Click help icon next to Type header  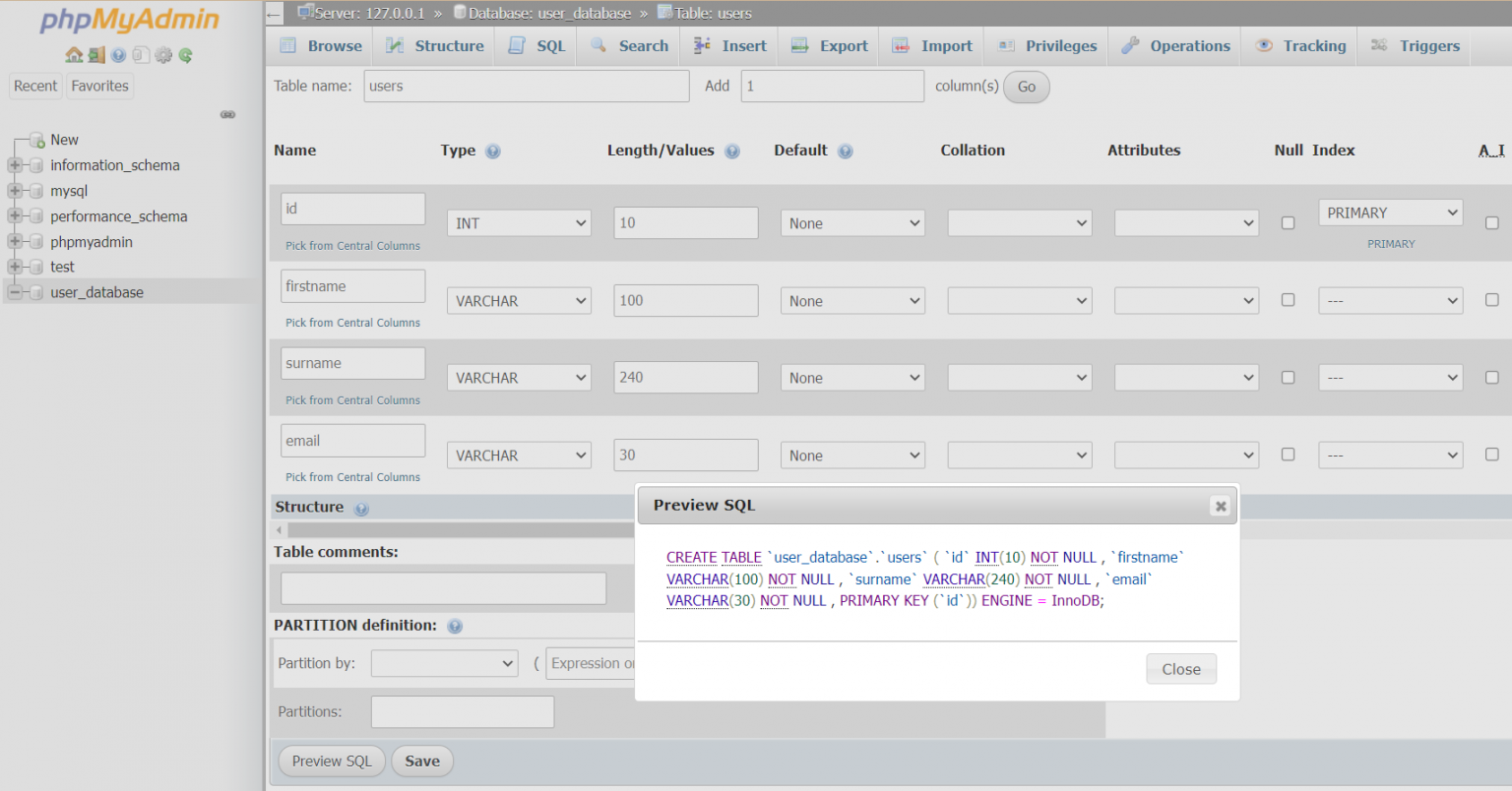point(493,152)
